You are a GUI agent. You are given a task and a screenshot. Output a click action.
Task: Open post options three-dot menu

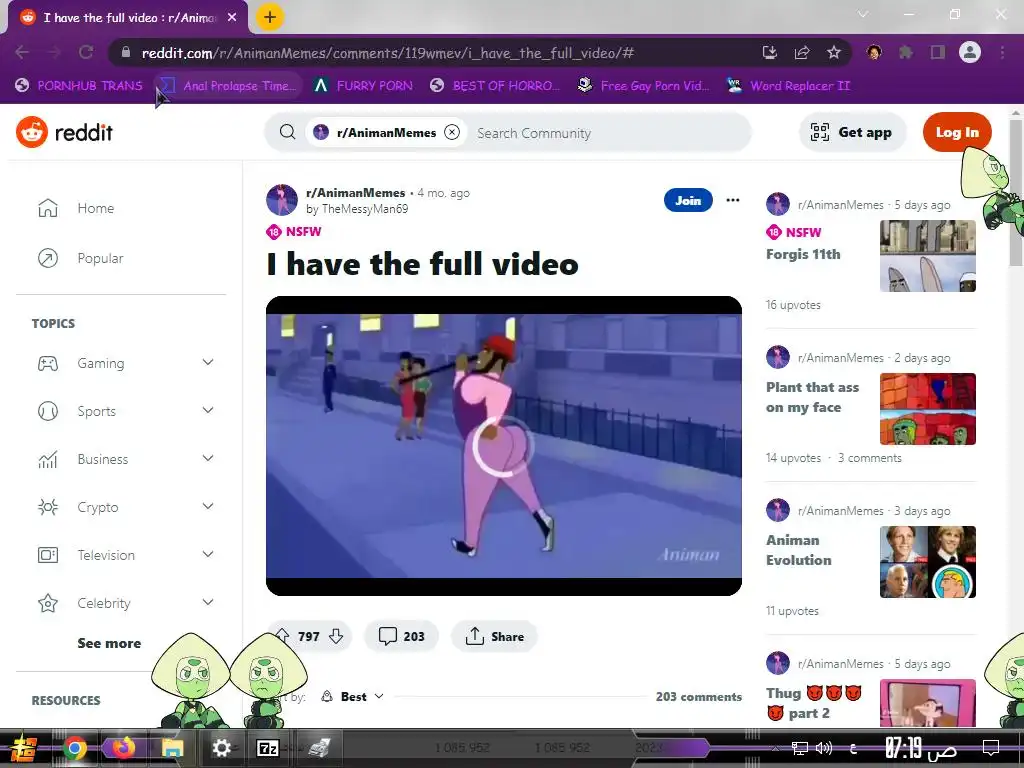point(733,200)
